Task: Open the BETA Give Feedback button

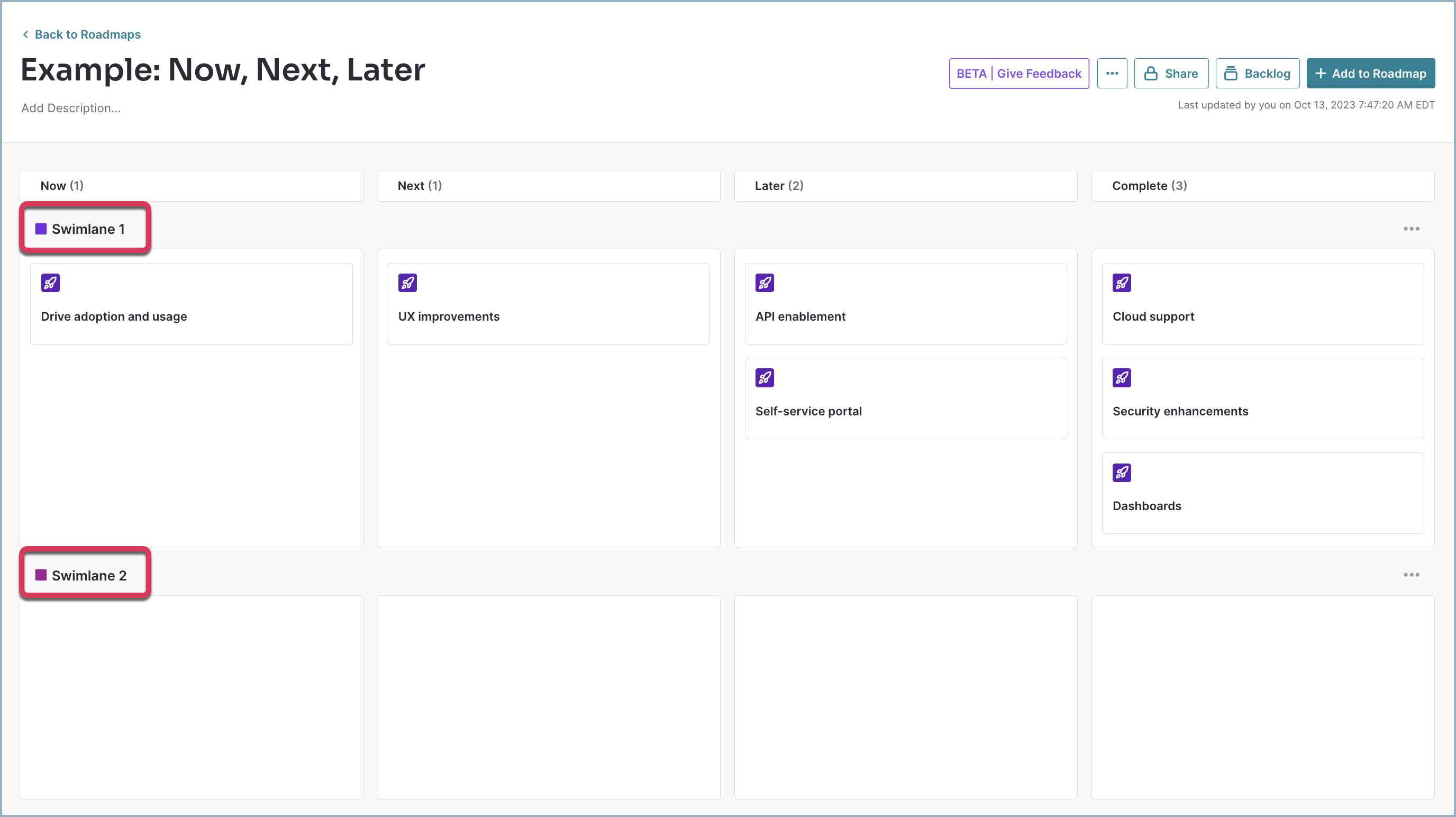Action: [x=1018, y=74]
